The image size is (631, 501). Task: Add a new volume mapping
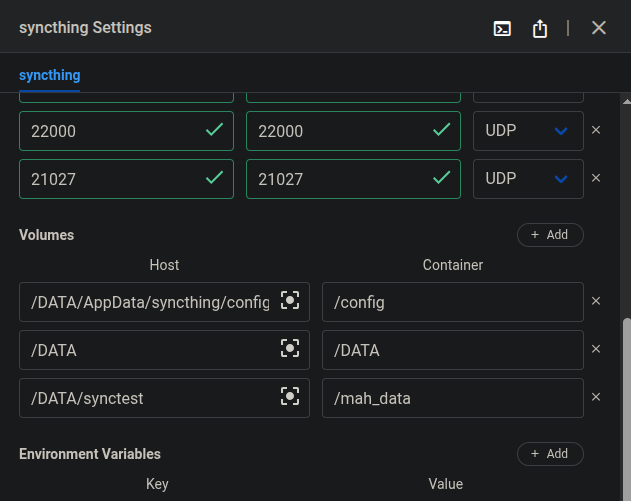click(550, 235)
